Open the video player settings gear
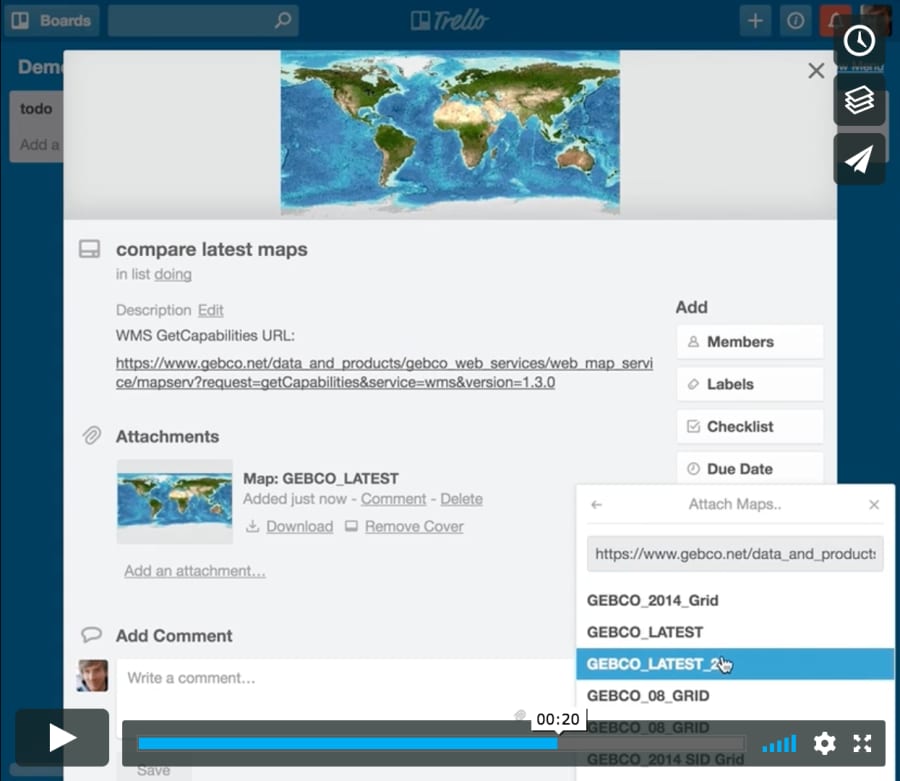Viewport: 900px width, 781px height. point(823,743)
